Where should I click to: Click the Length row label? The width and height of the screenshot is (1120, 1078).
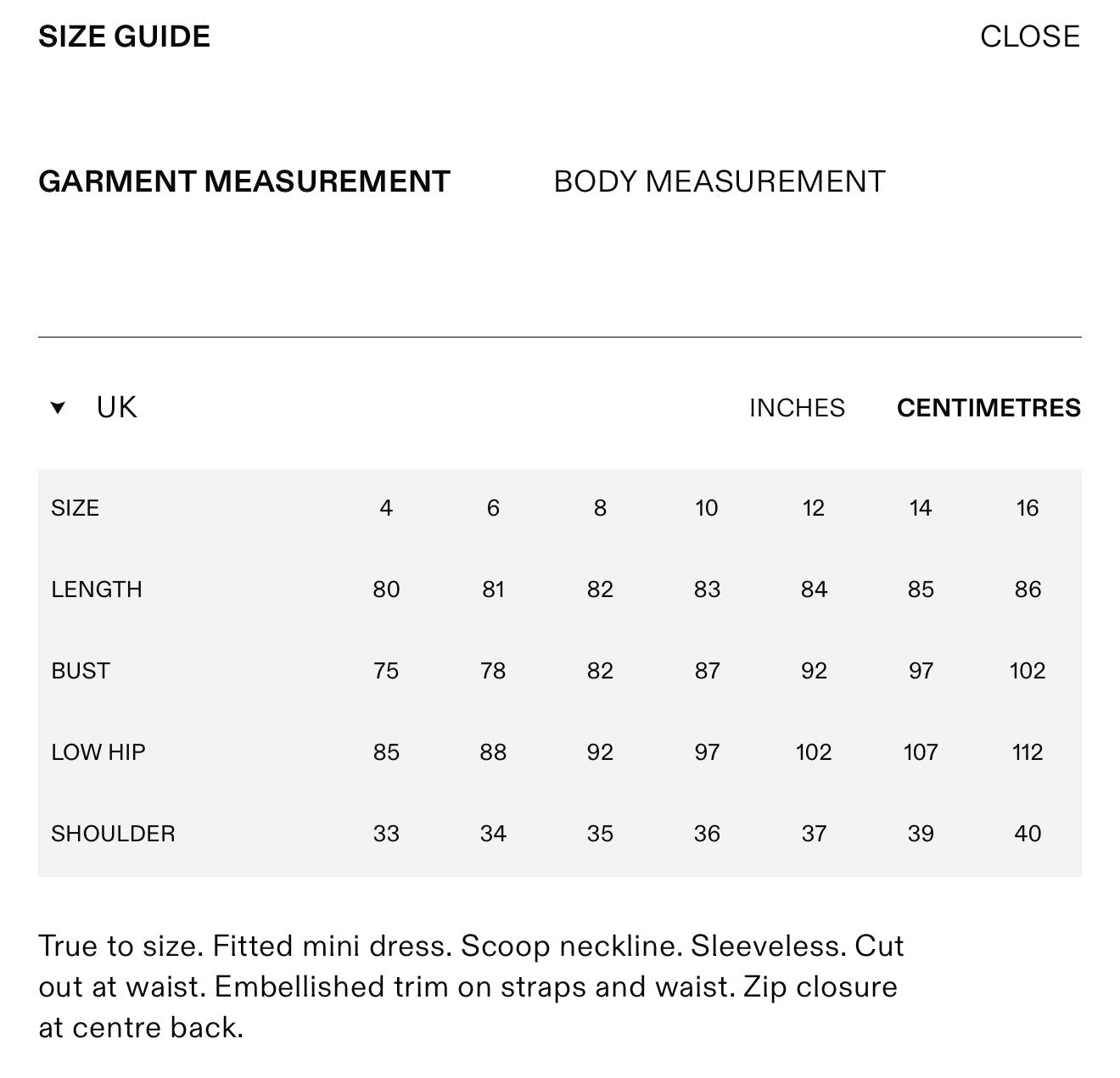point(97,589)
